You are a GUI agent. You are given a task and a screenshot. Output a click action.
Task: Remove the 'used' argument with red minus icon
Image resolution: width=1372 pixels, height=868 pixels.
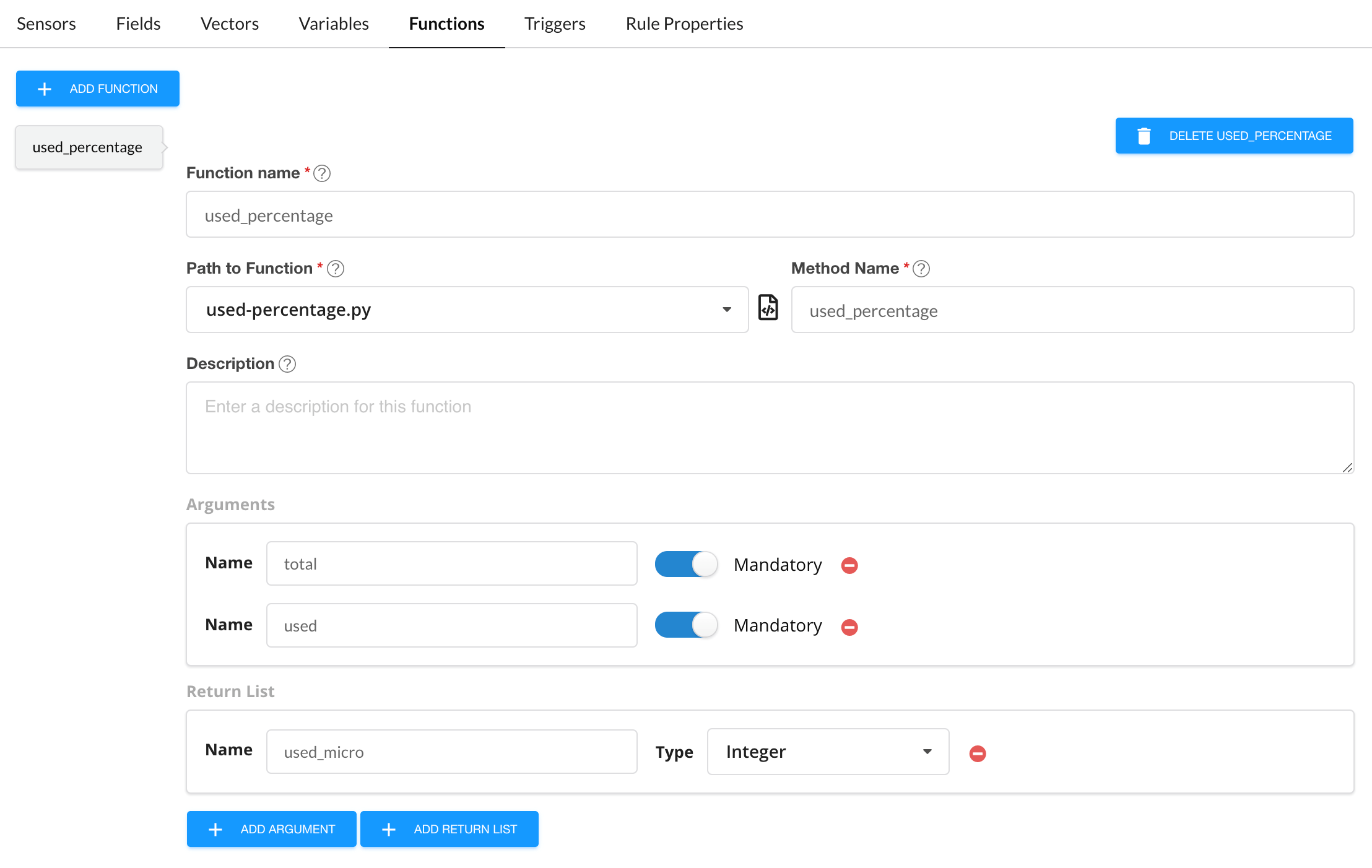(x=849, y=627)
